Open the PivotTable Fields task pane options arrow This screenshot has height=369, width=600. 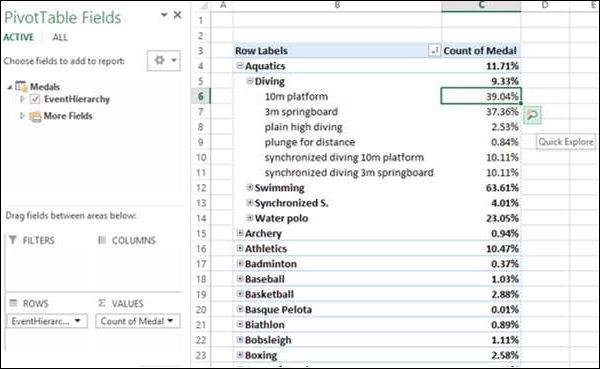point(164,15)
